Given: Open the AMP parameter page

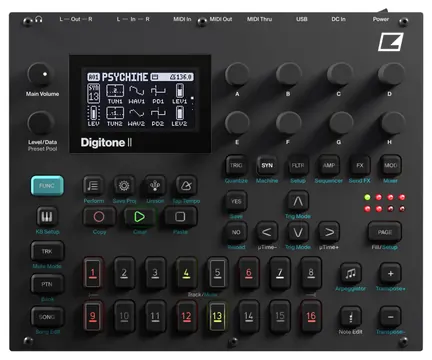Looking at the screenshot, I should click(x=329, y=165).
